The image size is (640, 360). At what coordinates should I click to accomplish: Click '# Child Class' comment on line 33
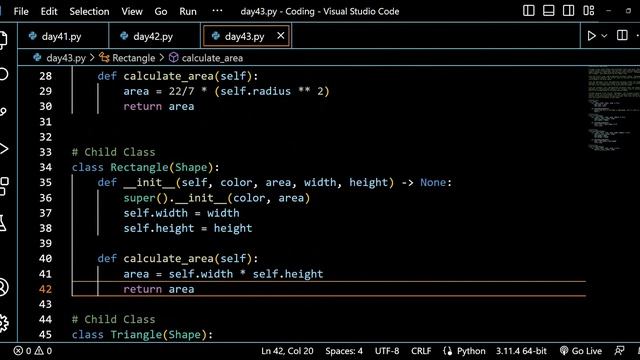click(113, 152)
